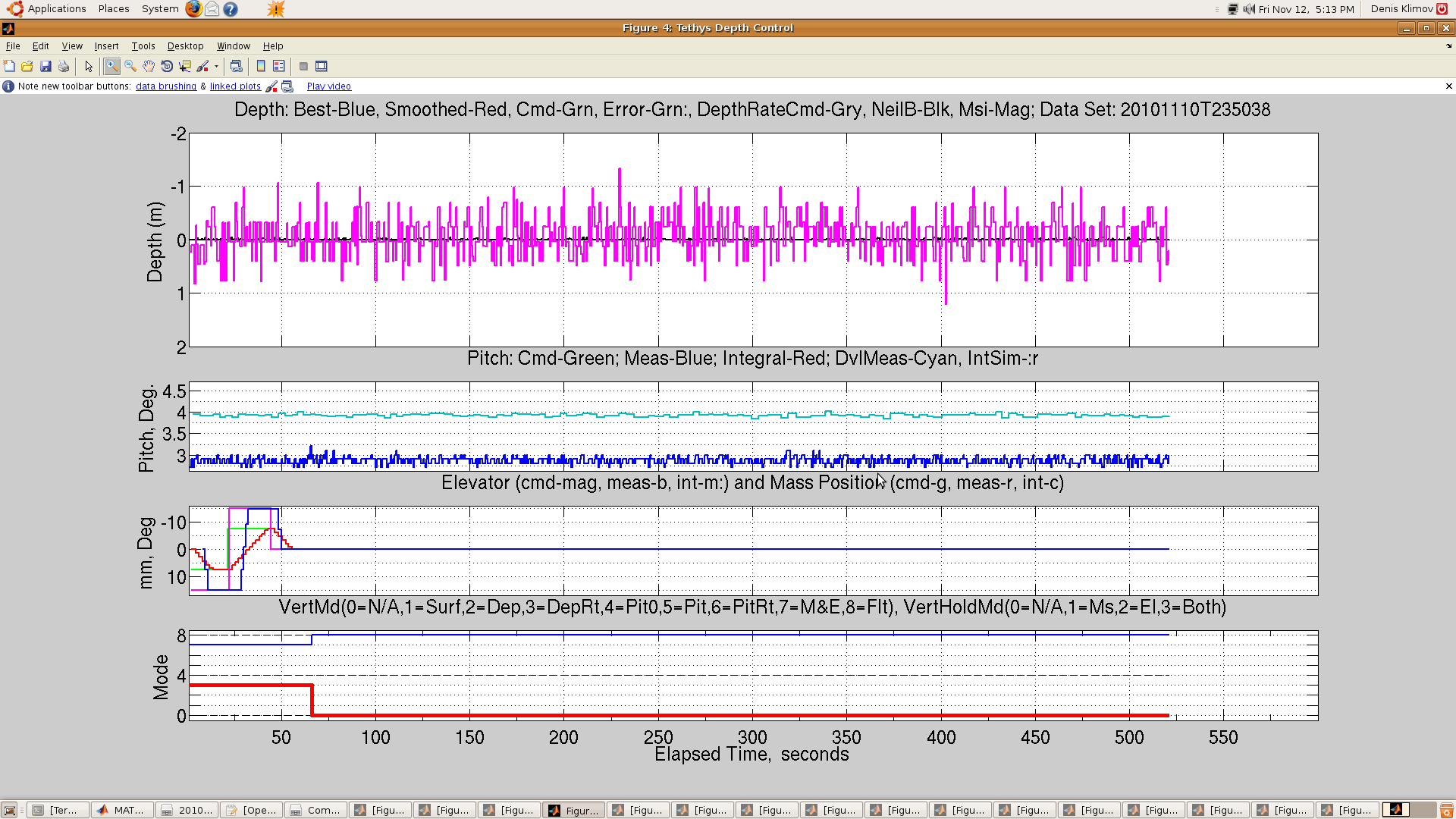The height and width of the screenshot is (819, 1456).
Task: Click the blue Help question mark launcher
Action: [231, 9]
